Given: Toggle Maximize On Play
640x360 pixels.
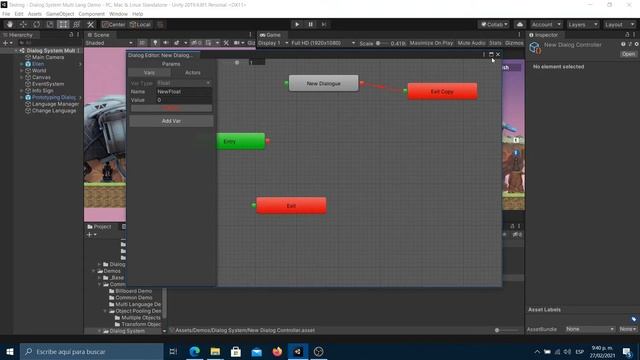Looking at the screenshot, I should (431, 43).
